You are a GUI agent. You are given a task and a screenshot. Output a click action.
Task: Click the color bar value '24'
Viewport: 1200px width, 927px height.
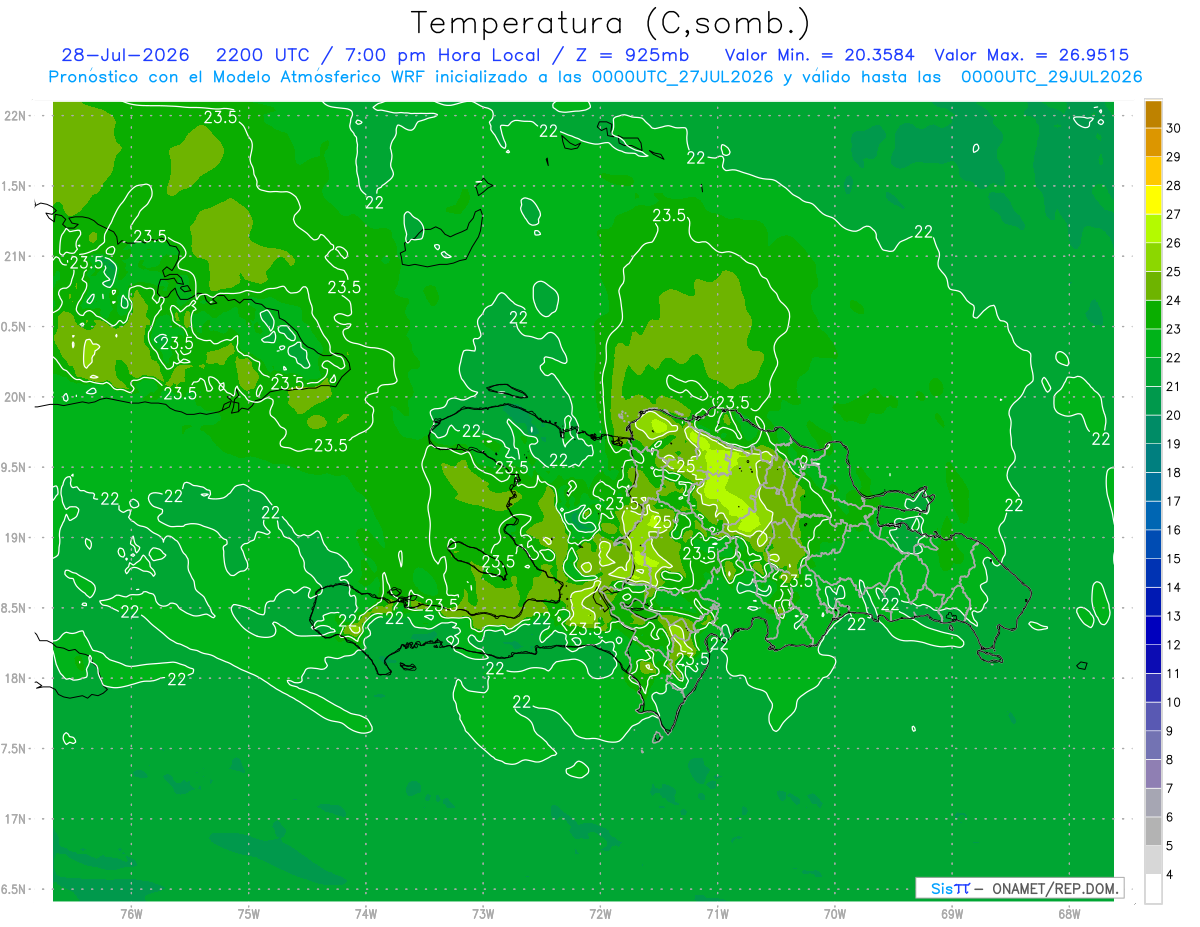(x=1174, y=300)
